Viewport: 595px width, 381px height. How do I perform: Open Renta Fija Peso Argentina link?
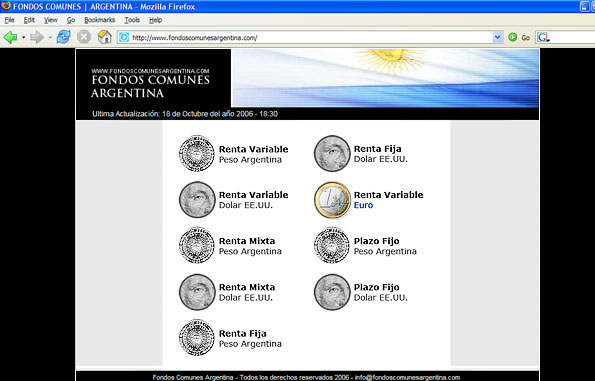250,338
